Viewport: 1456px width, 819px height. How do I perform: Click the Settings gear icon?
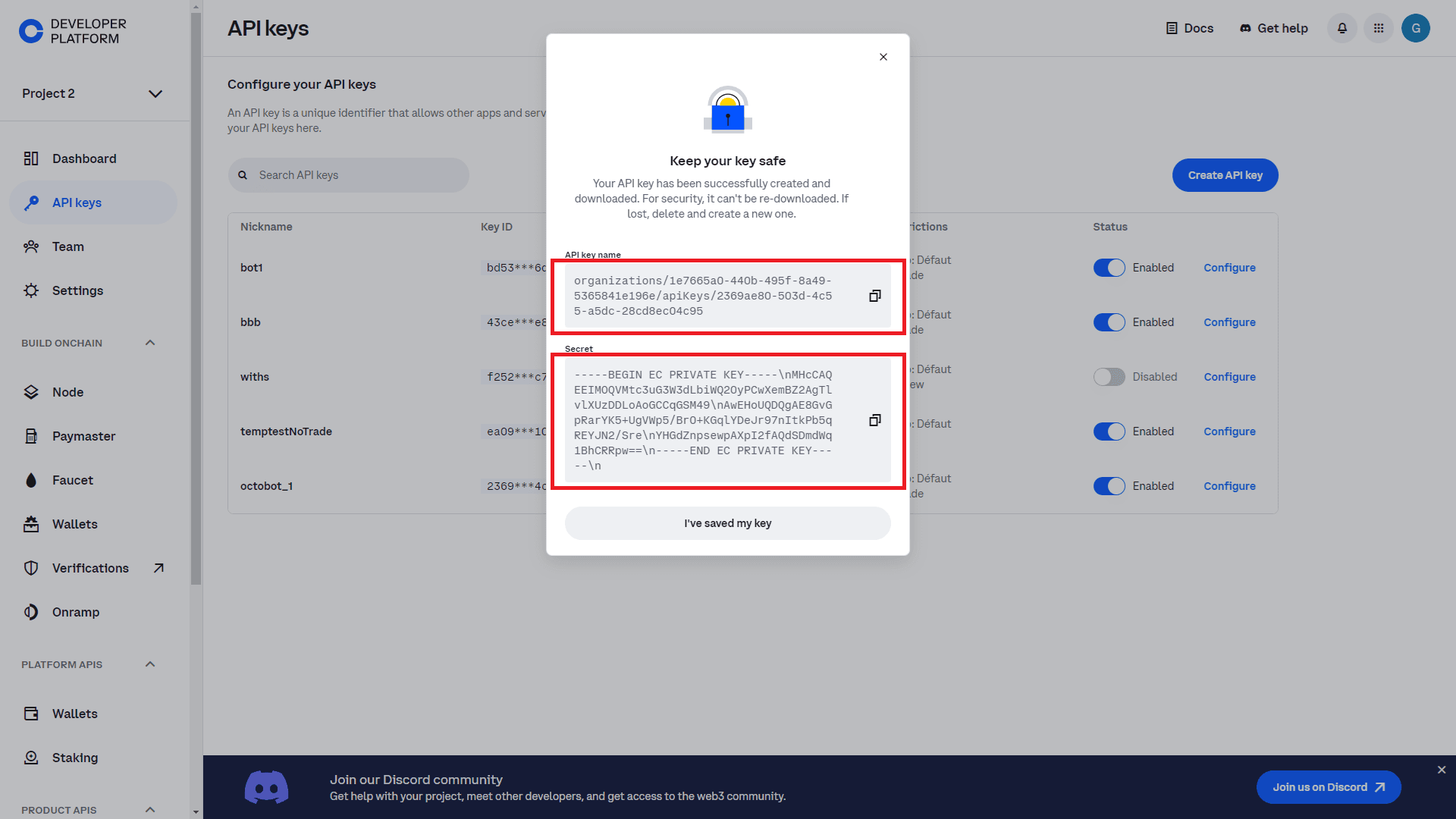point(31,290)
